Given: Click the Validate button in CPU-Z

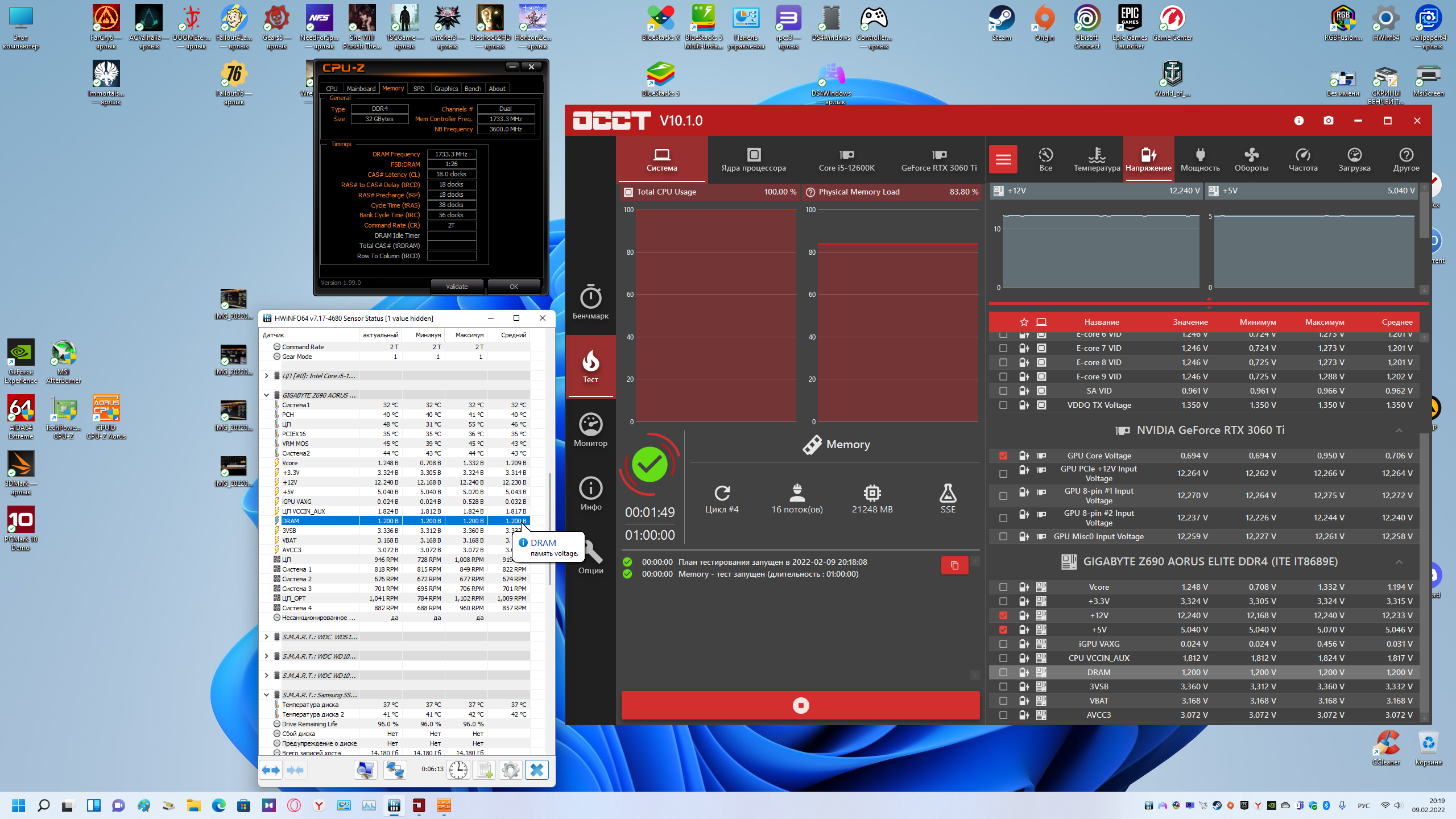Looking at the screenshot, I should click(457, 287).
